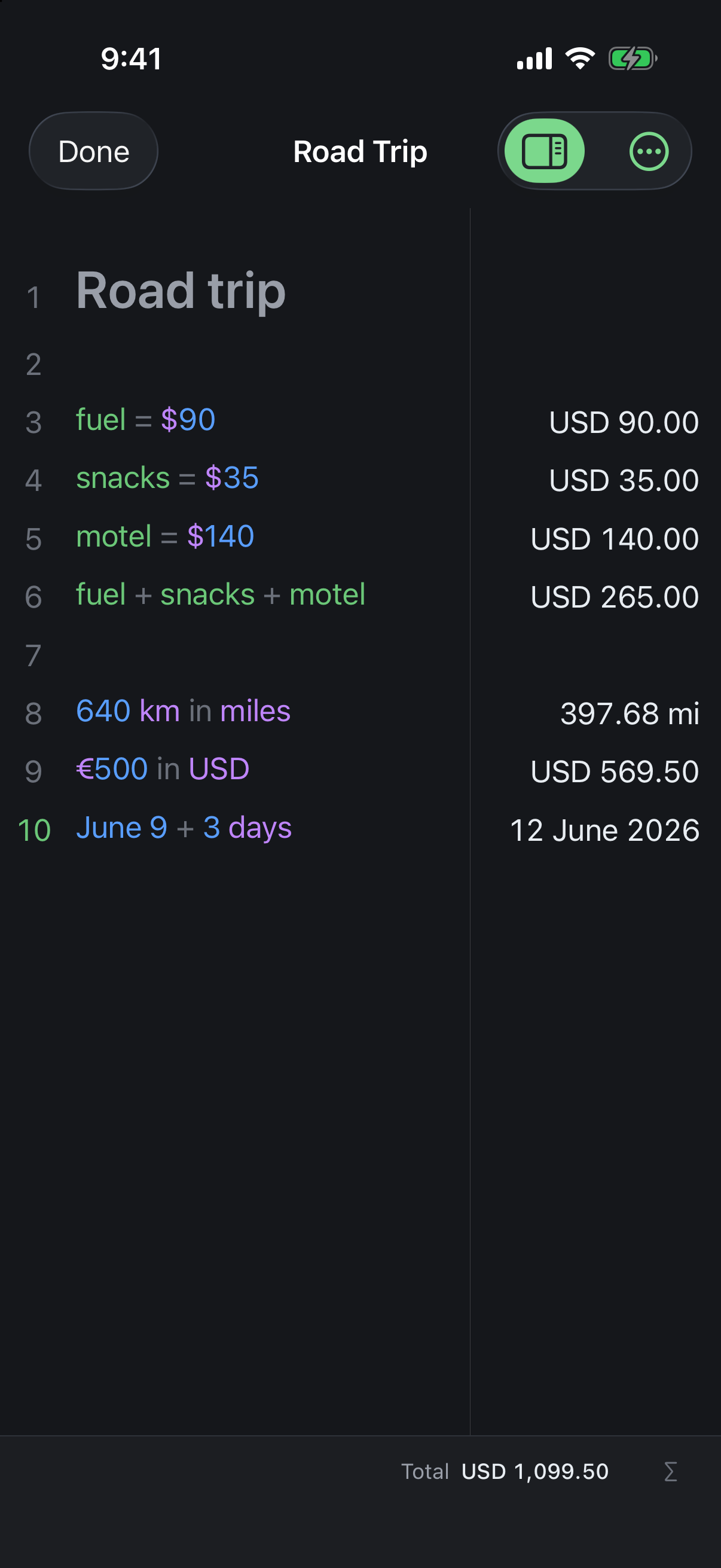Edit the snacks = $35 line
Screen dimensions: 721x1568
pos(167,478)
